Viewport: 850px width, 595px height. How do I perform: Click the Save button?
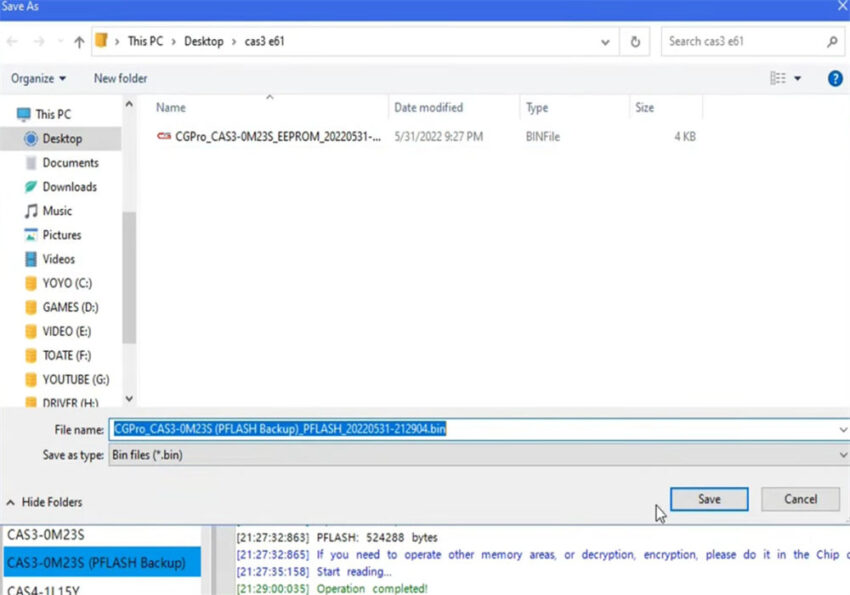(708, 499)
